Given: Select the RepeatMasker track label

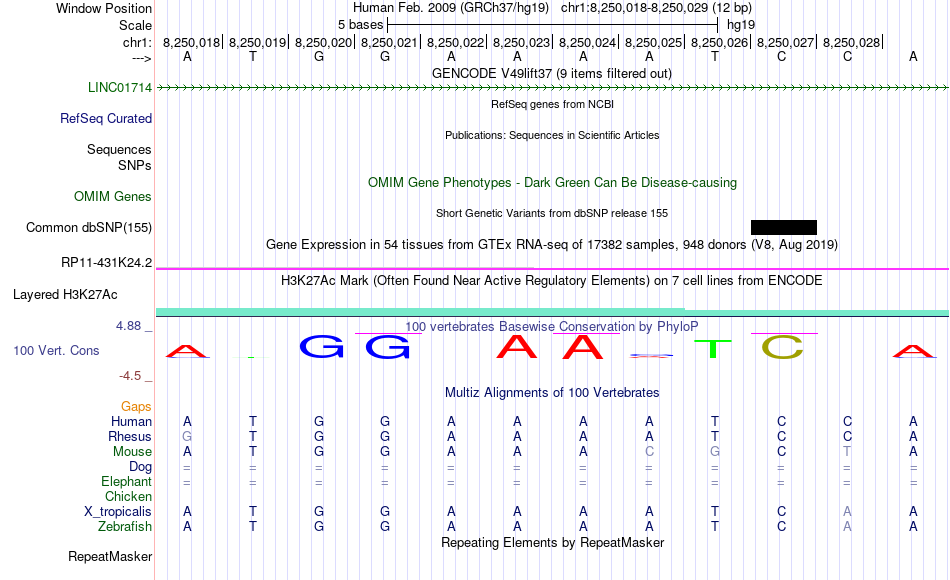Looking at the screenshot, I should (x=110, y=556).
